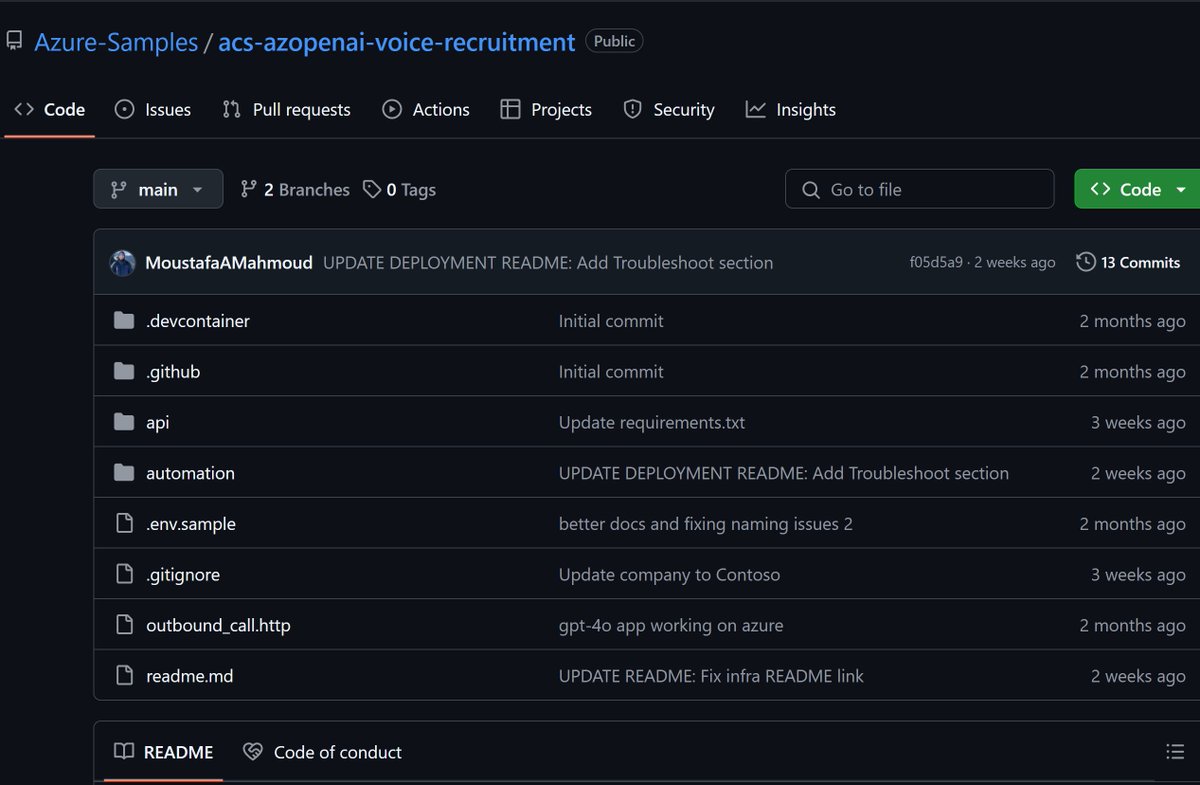Open the .devcontainer folder name
1200x785 pixels.
pyautogui.click(x=198, y=321)
